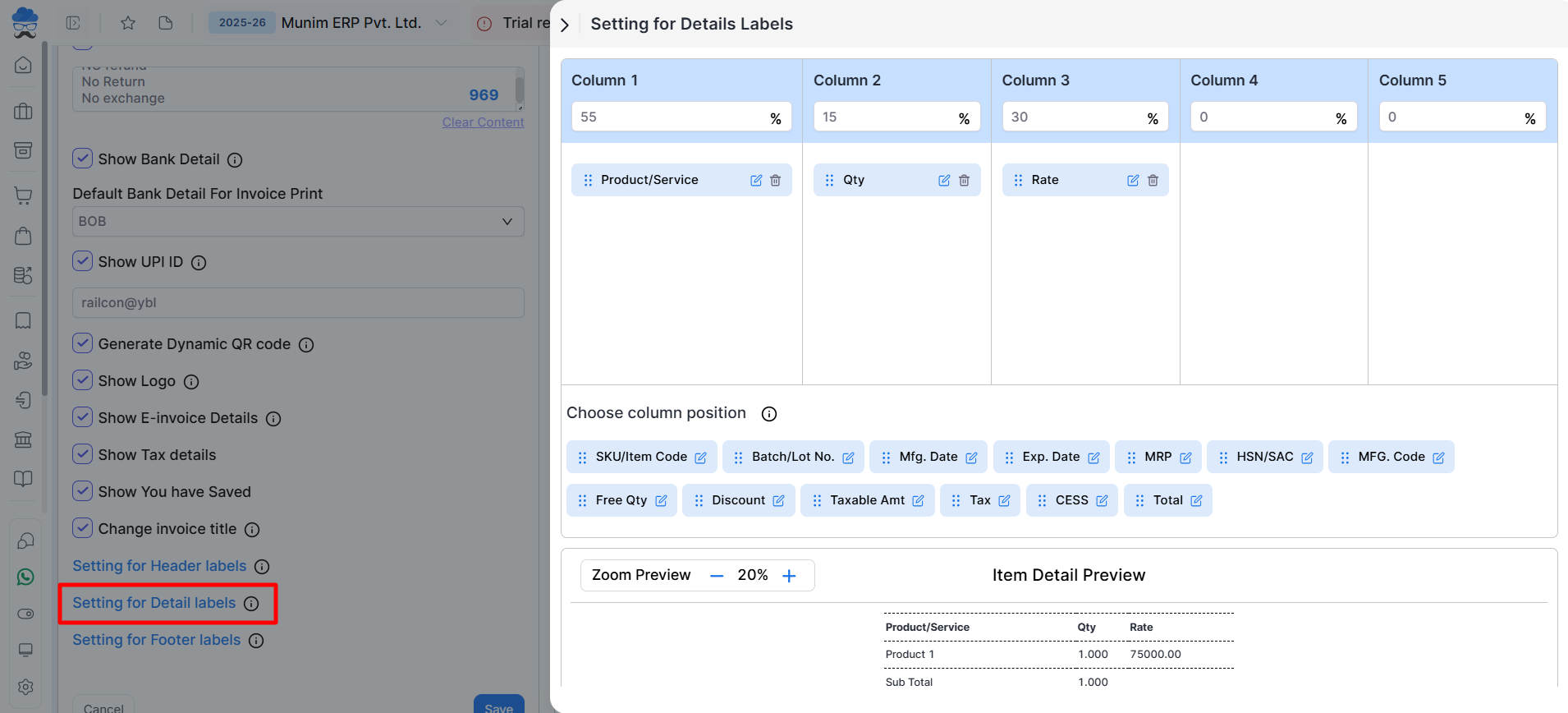Click info icon next to Choose column position
This screenshot has width=1568, height=713.
click(x=768, y=414)
